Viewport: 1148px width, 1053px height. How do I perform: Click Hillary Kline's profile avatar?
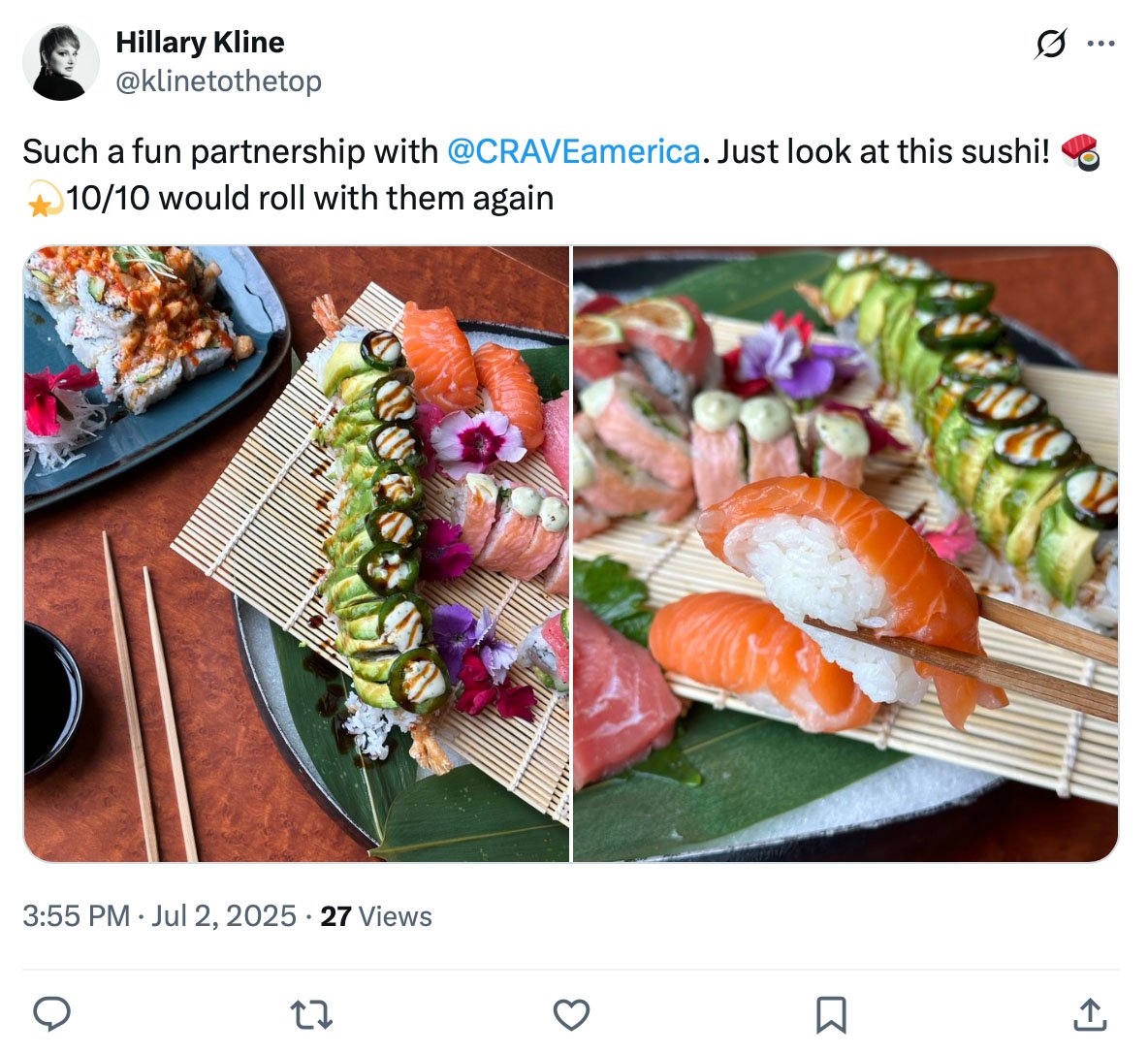pos(61,61)
